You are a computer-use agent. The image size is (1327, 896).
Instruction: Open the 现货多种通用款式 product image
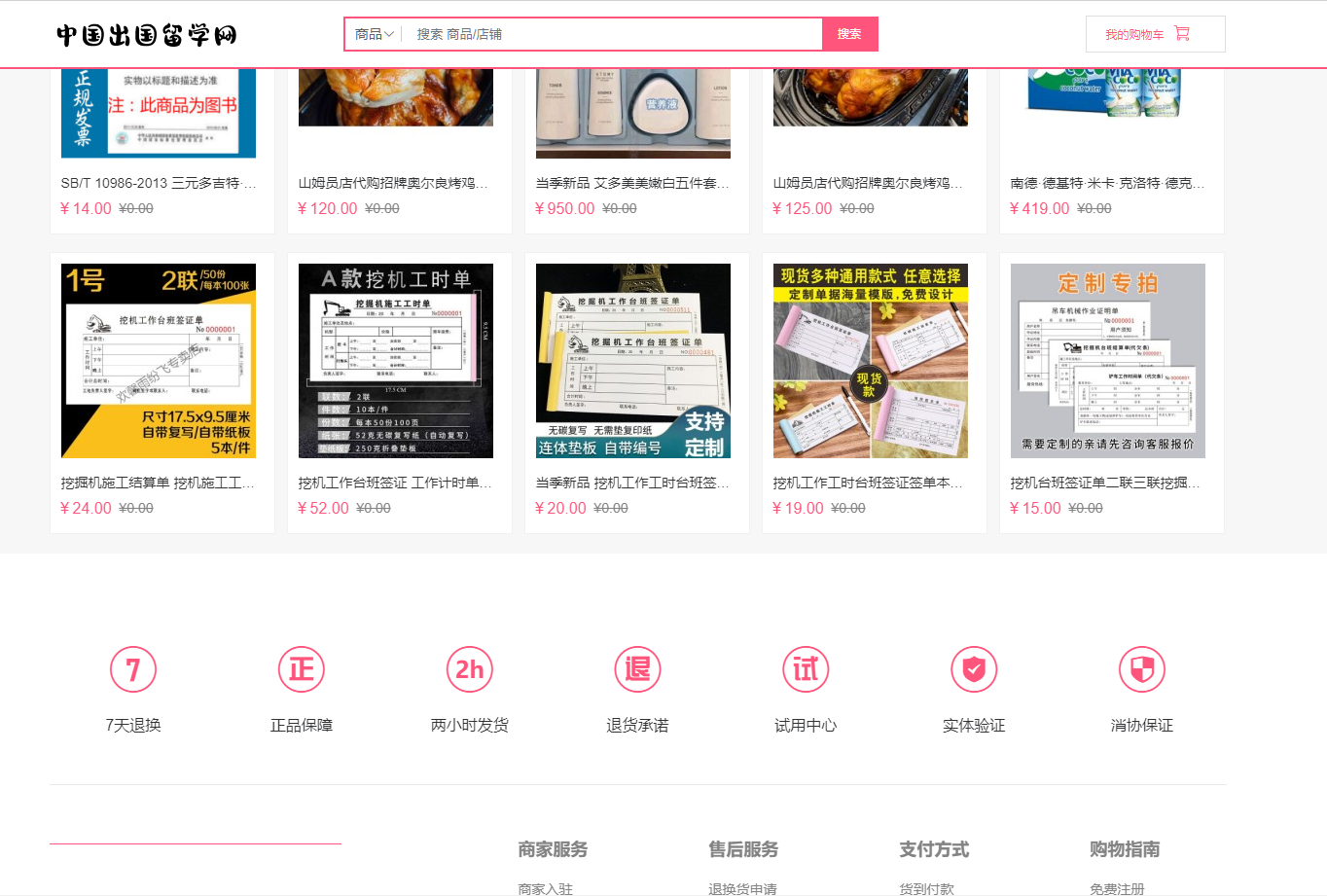871,361
